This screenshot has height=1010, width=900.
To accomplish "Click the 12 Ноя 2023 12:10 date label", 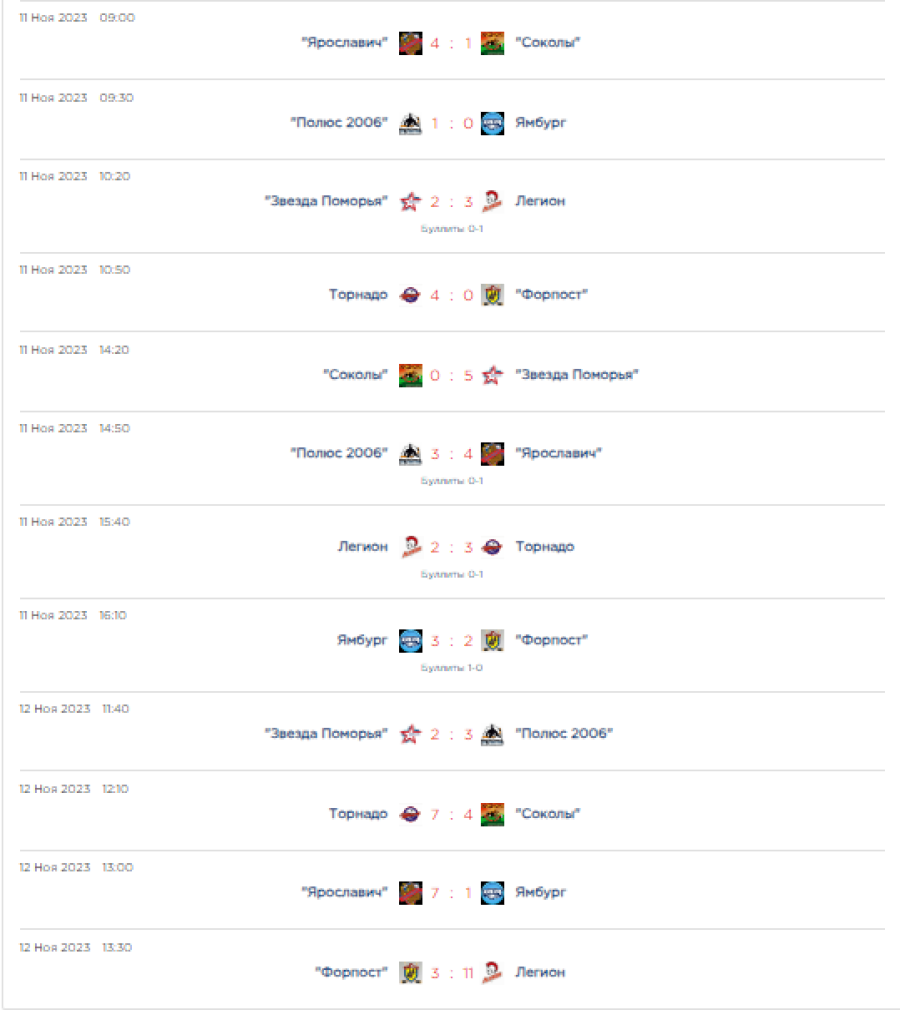I will (x=75, y=789).
